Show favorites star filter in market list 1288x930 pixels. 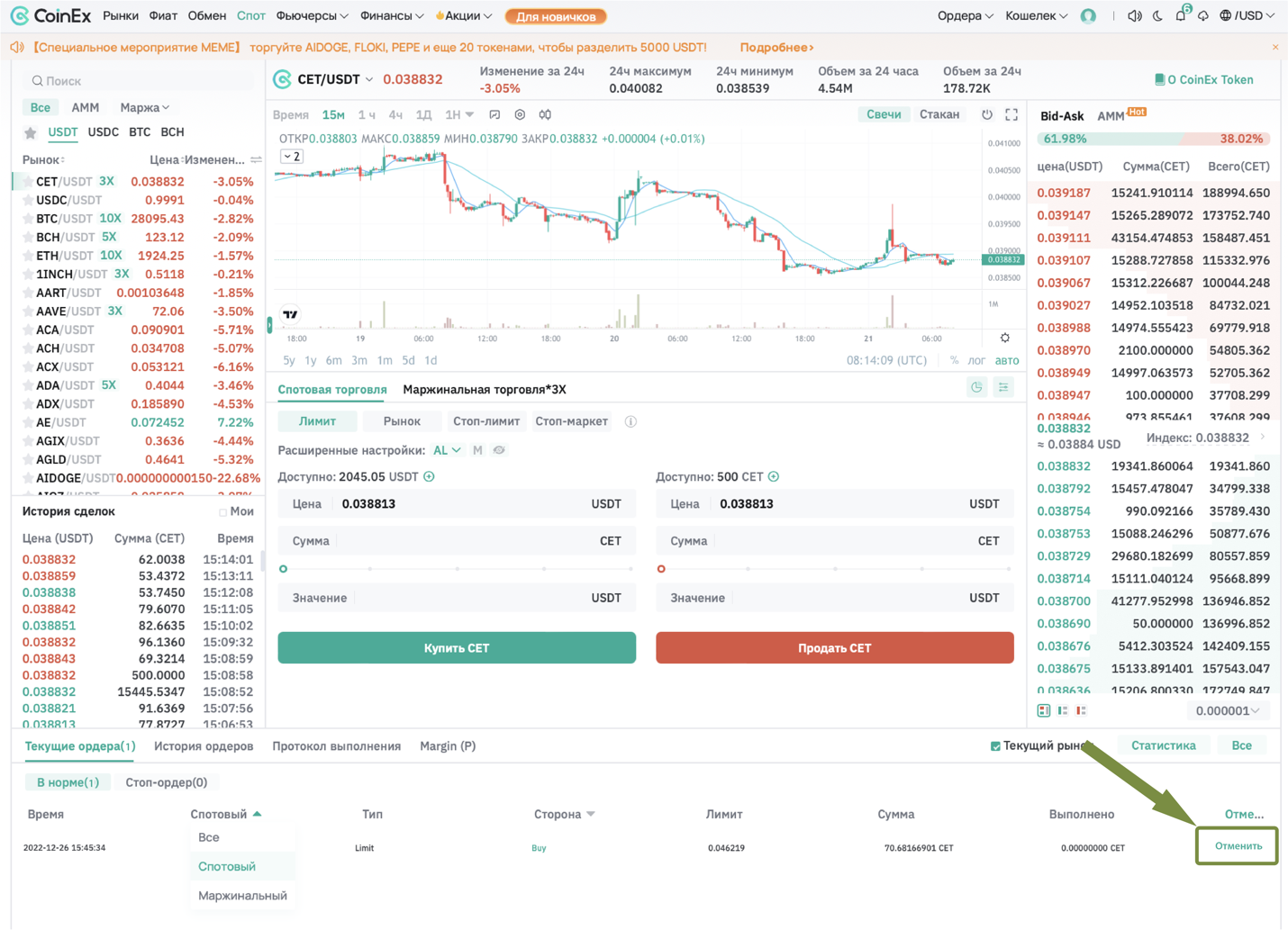pos(31,132)
